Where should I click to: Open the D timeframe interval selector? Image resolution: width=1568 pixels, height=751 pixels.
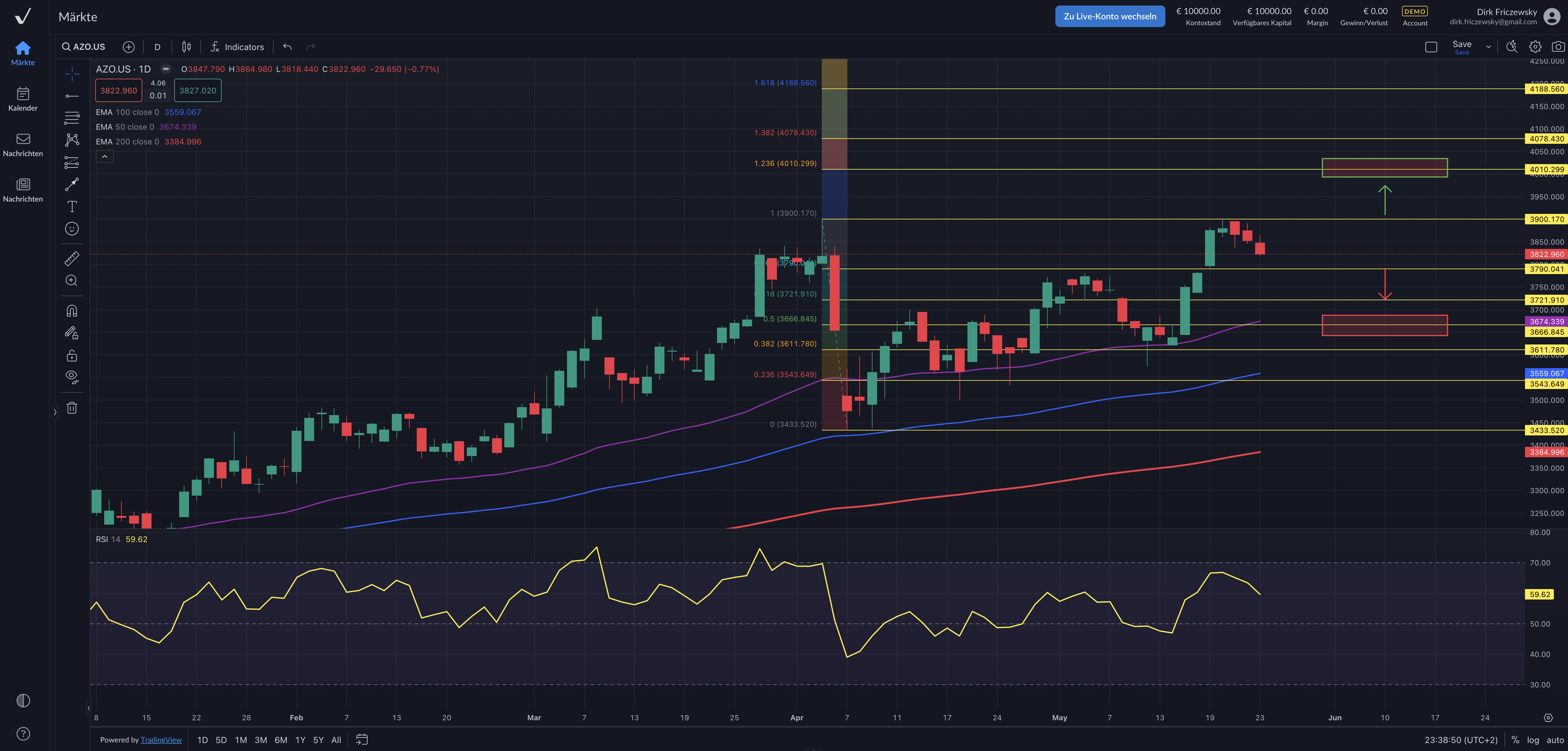point(157,47)
